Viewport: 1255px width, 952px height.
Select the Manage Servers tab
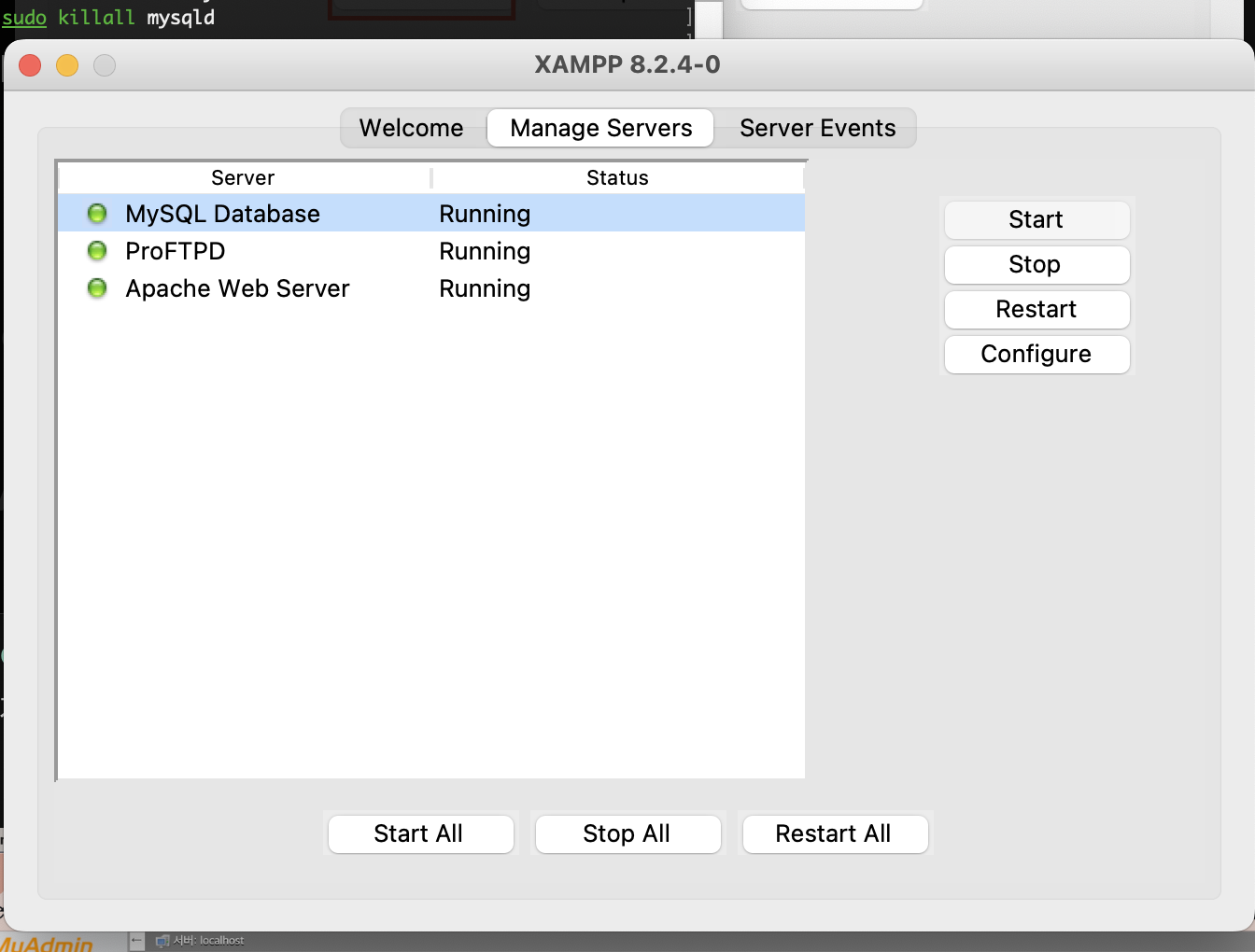pyautogui.click(x=600, y=128)
